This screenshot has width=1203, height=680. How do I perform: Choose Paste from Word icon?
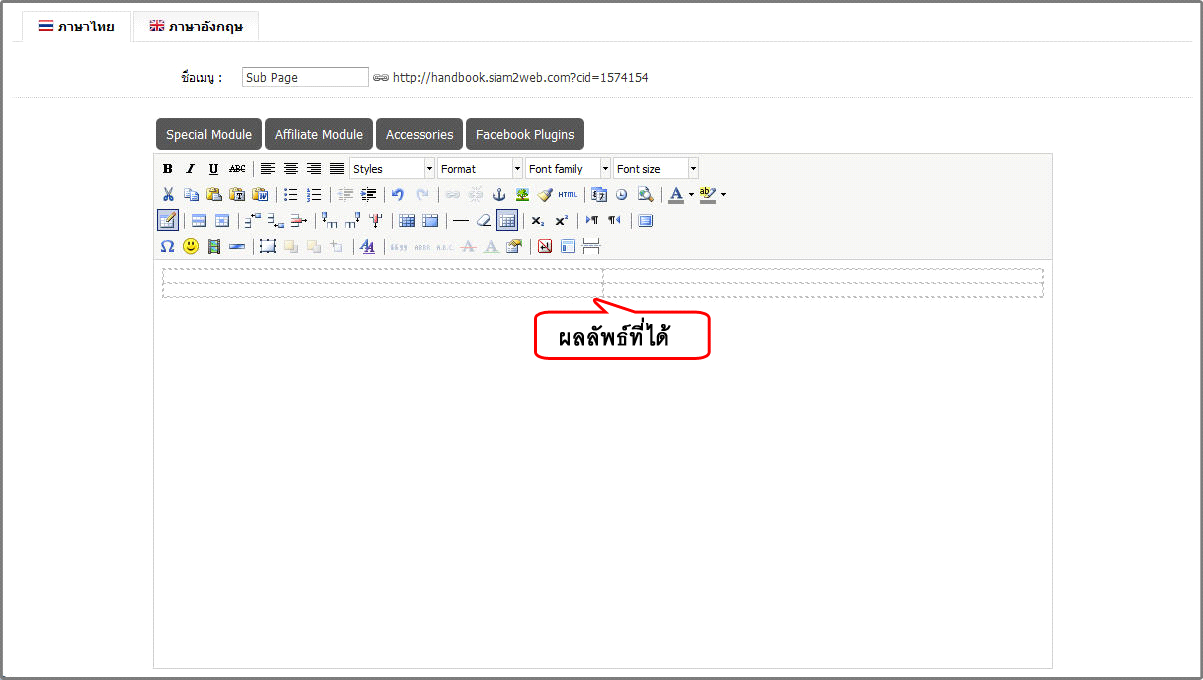click(x=260, y=195)
